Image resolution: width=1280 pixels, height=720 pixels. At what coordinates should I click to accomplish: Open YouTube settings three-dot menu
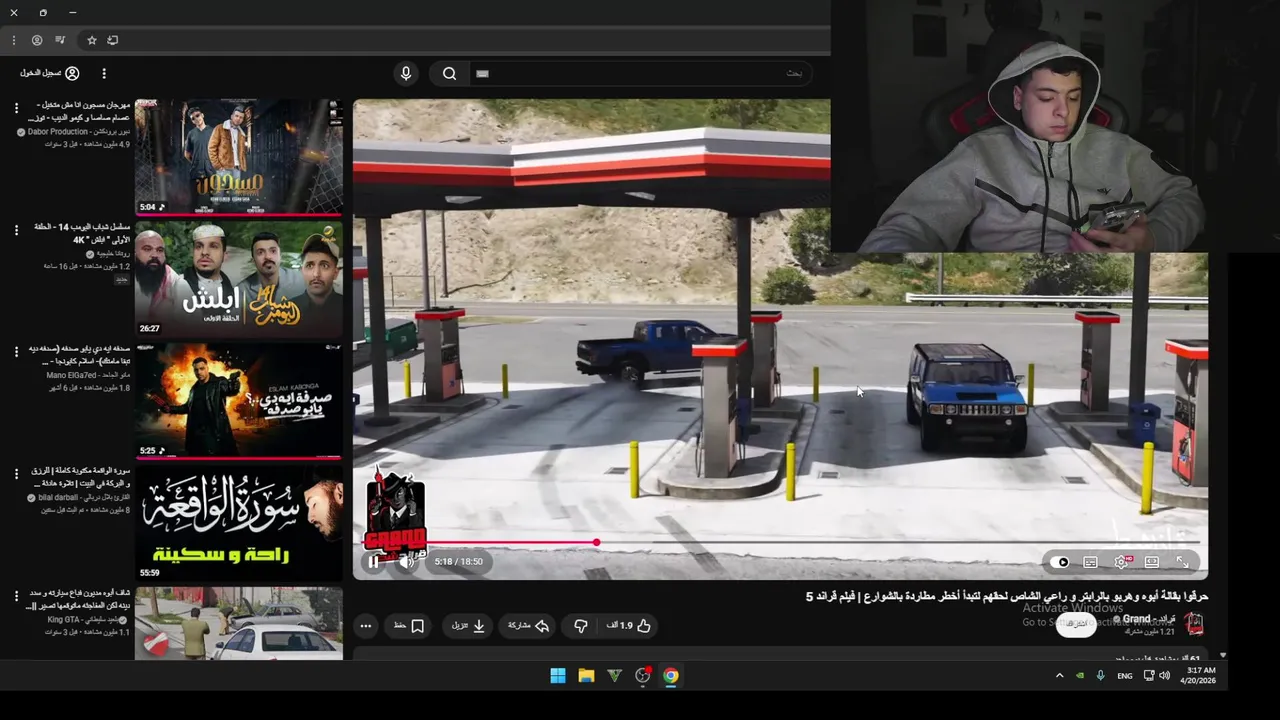coord(104,73)
